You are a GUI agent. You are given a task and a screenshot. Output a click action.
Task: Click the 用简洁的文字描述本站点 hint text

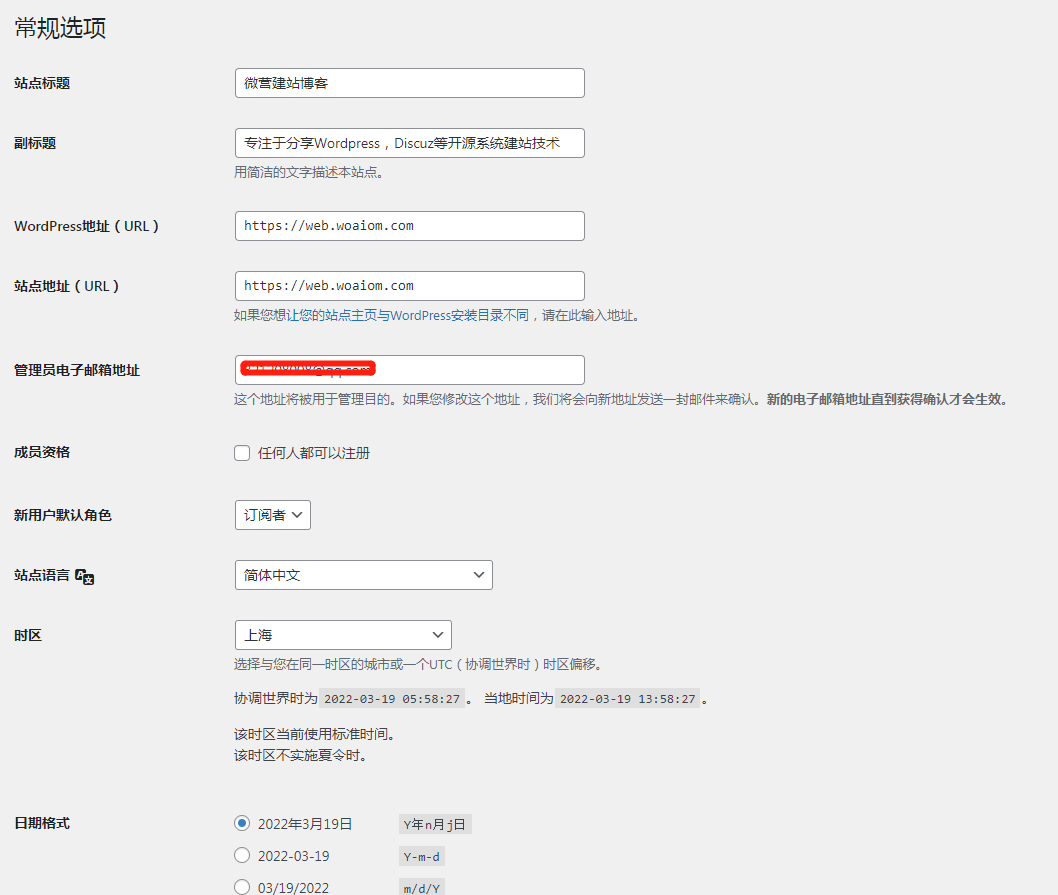coord(309,172)
